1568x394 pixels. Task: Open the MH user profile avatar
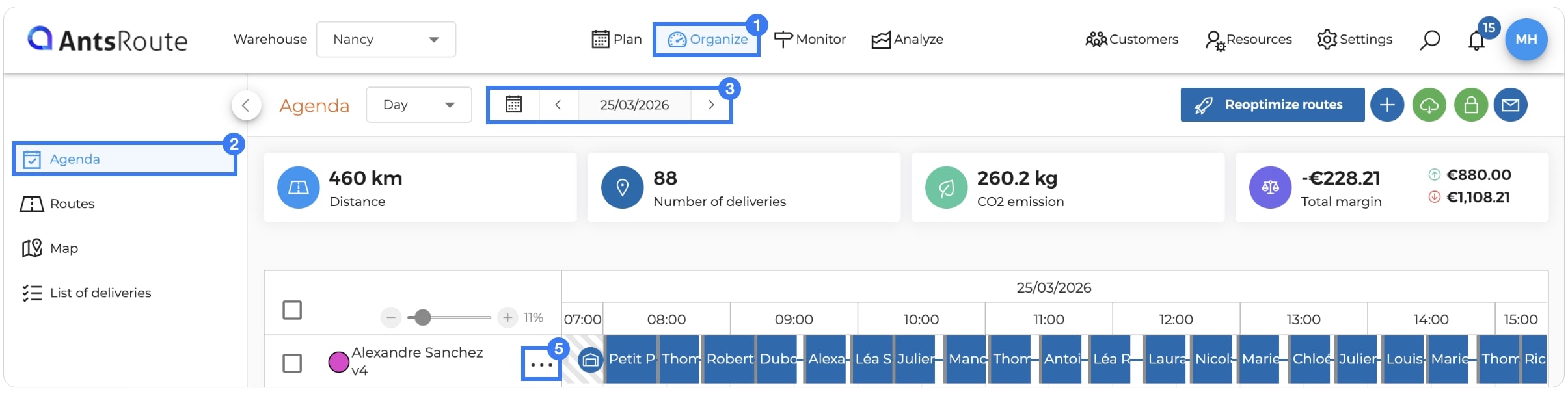[x=1526, y=39]
